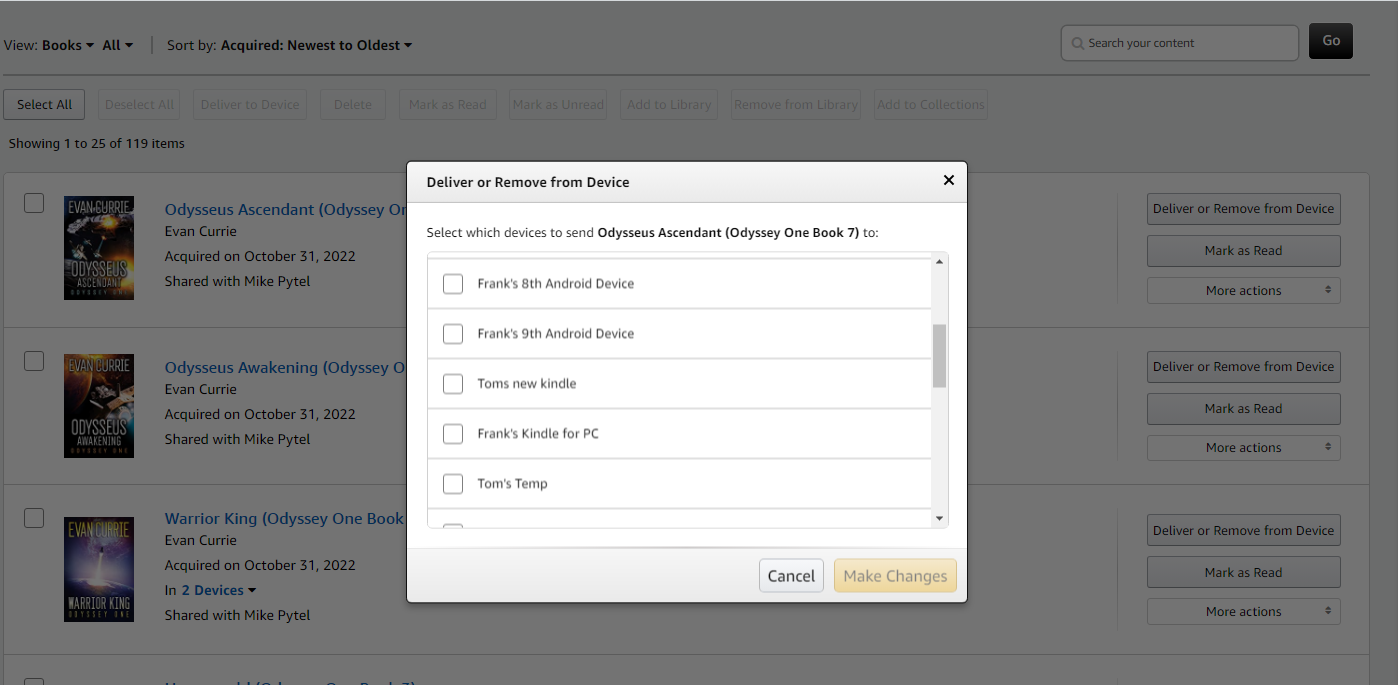Click the Frank's Kindle for PC label
The image size is (1398, 685).
pos(538,434)
